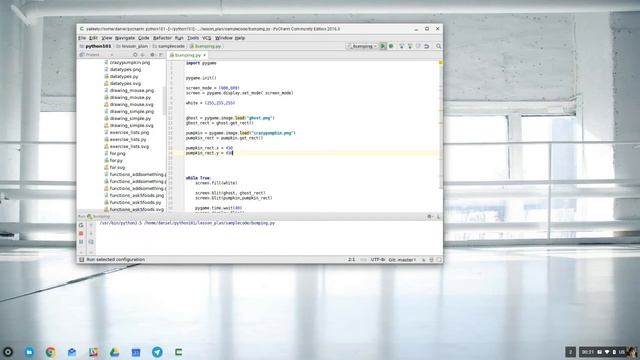
Task: Open the File menu
Action: tap(82, 38)
